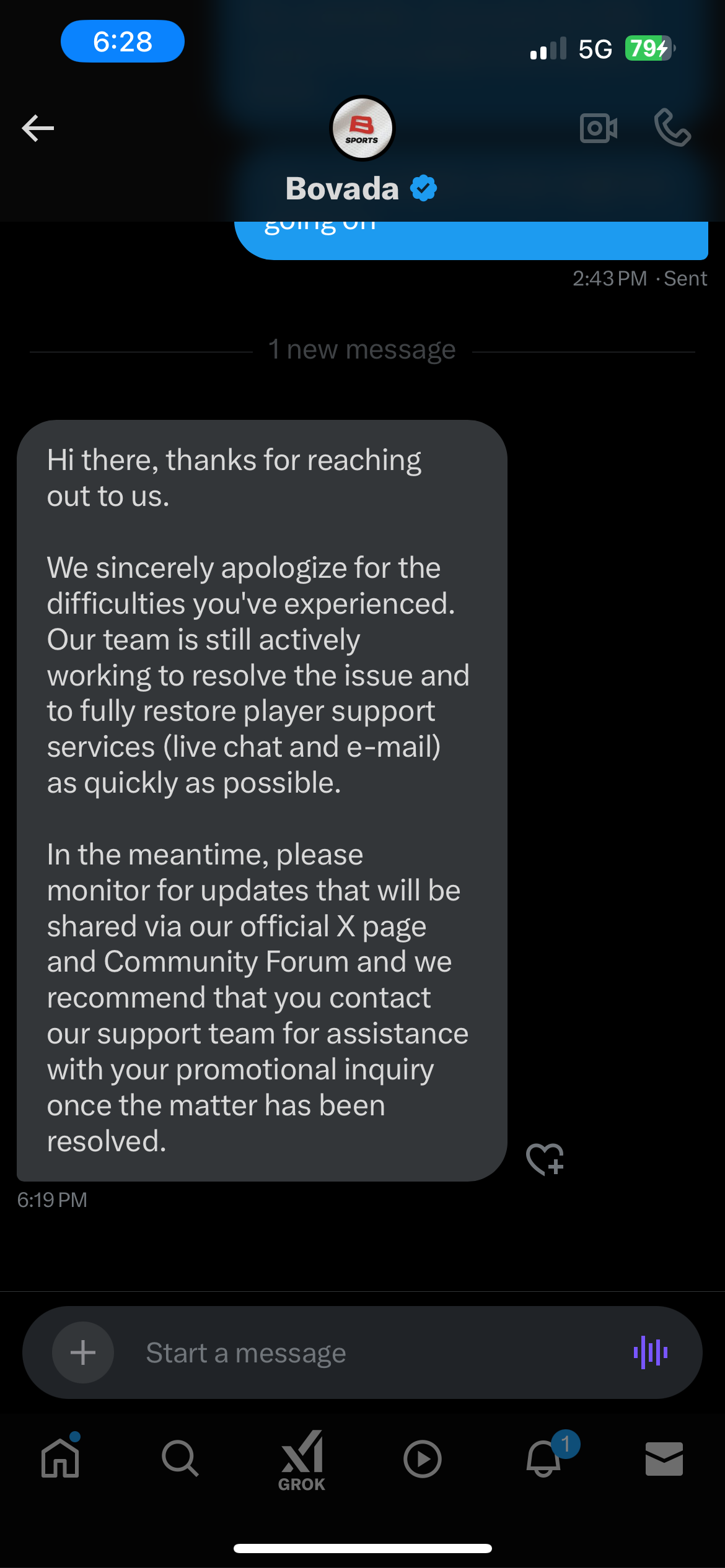Select the Bovada reply message bubble
This screenshot has height=1568, width=725.
(261, 800)
